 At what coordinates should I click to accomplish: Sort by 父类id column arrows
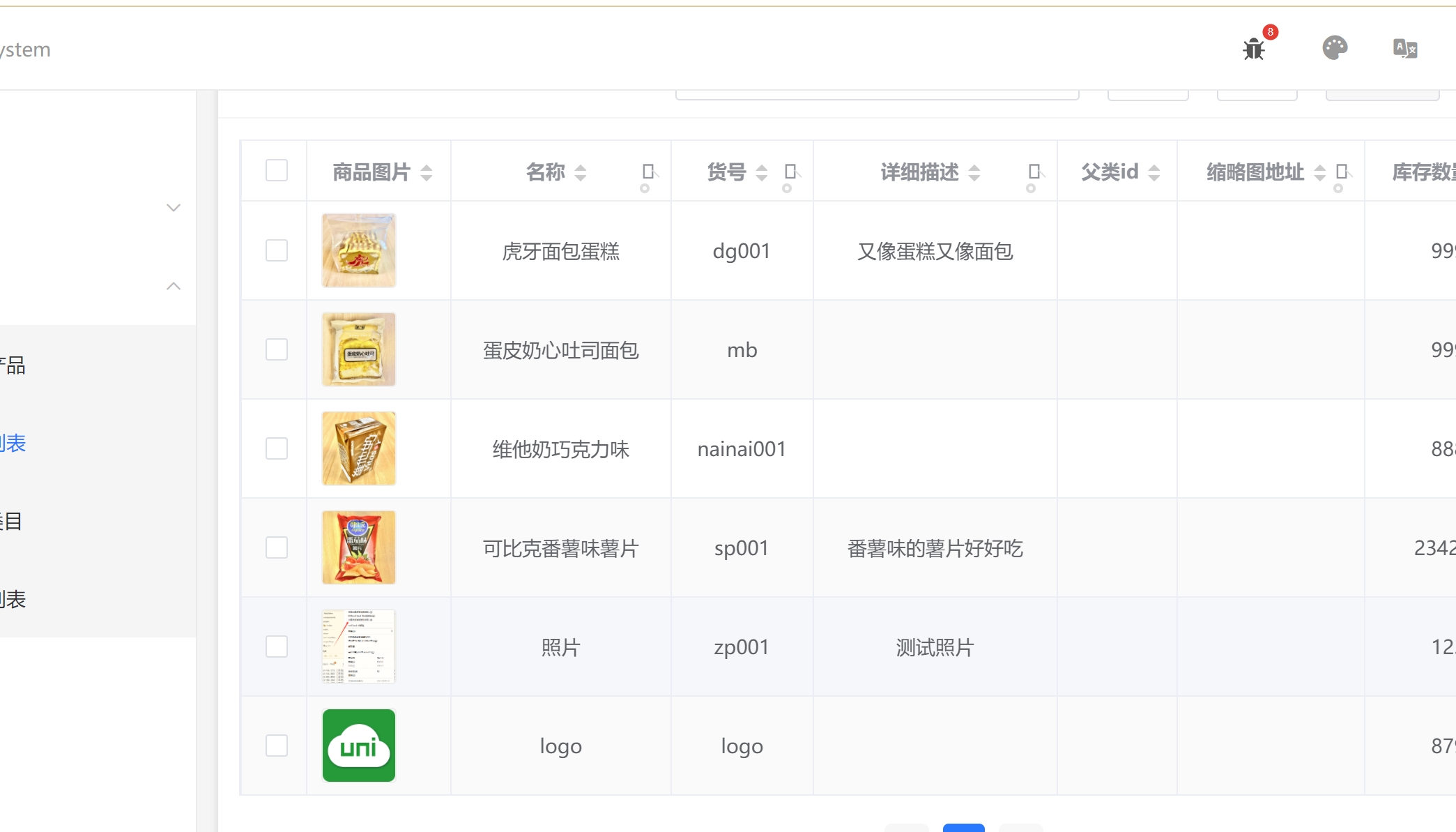[1154, 172]
